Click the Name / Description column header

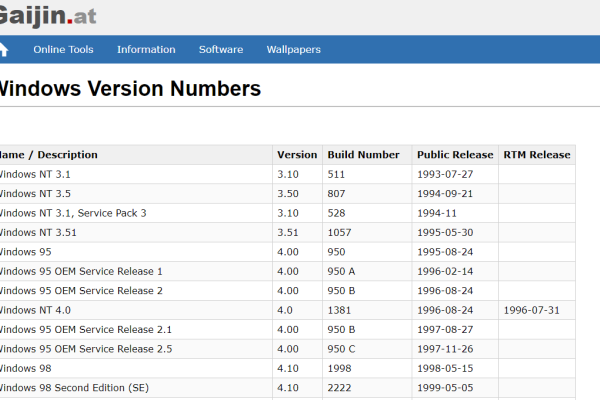(48, 155)
